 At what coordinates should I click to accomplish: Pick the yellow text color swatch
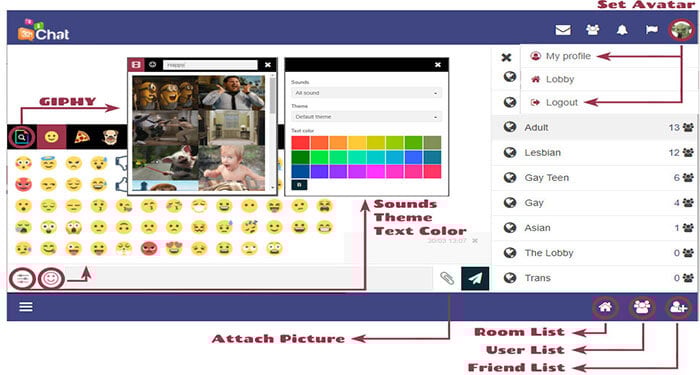click(x=357, y=142)
